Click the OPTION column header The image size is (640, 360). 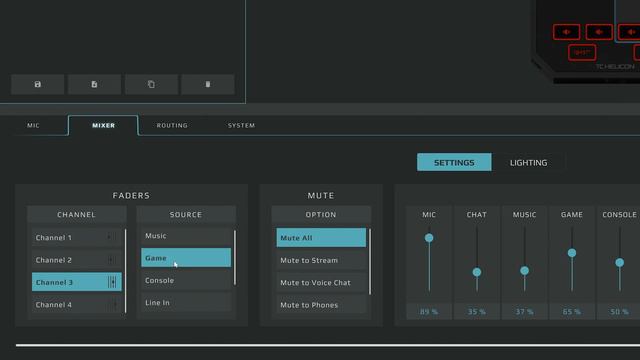[321, 214]
